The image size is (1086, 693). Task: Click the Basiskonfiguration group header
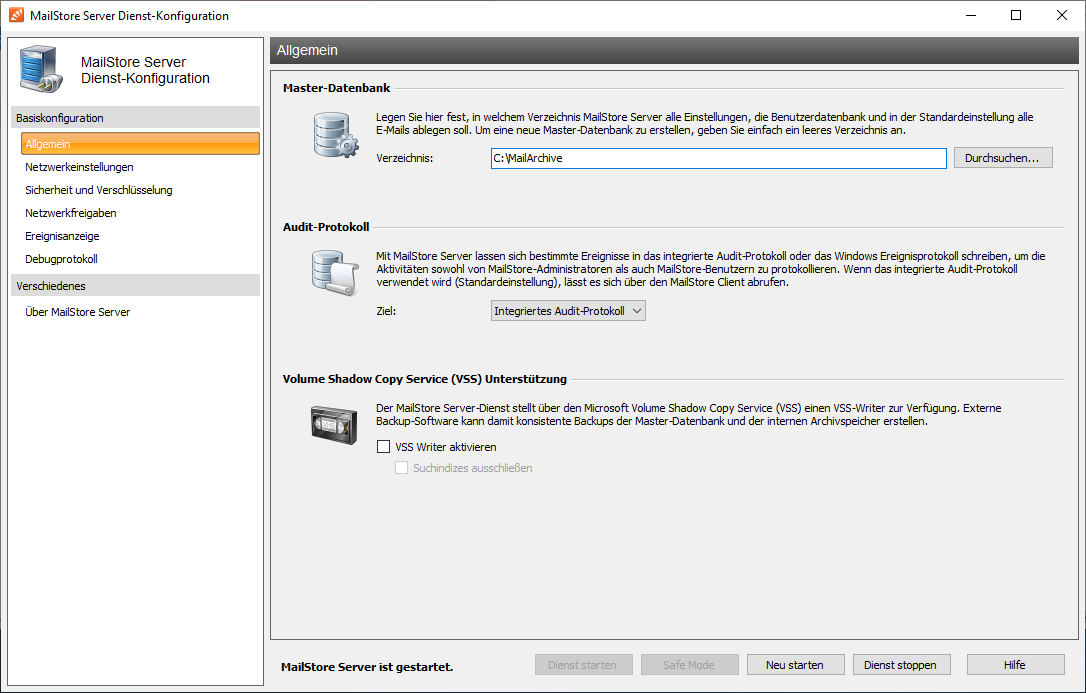(135, 118)
